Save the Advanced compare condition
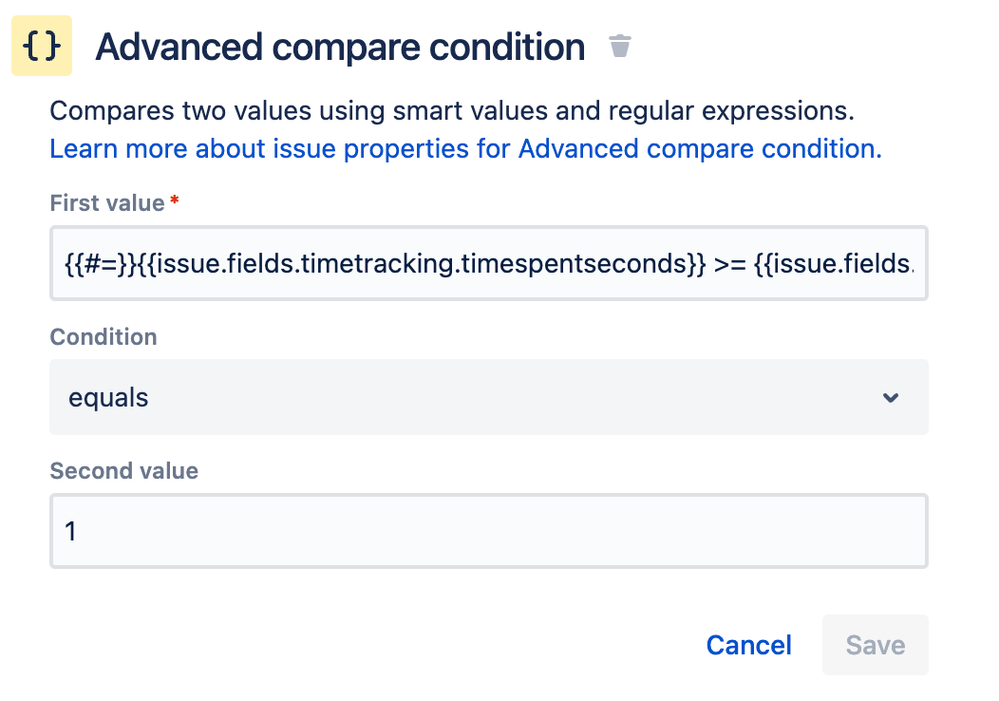 875,645
